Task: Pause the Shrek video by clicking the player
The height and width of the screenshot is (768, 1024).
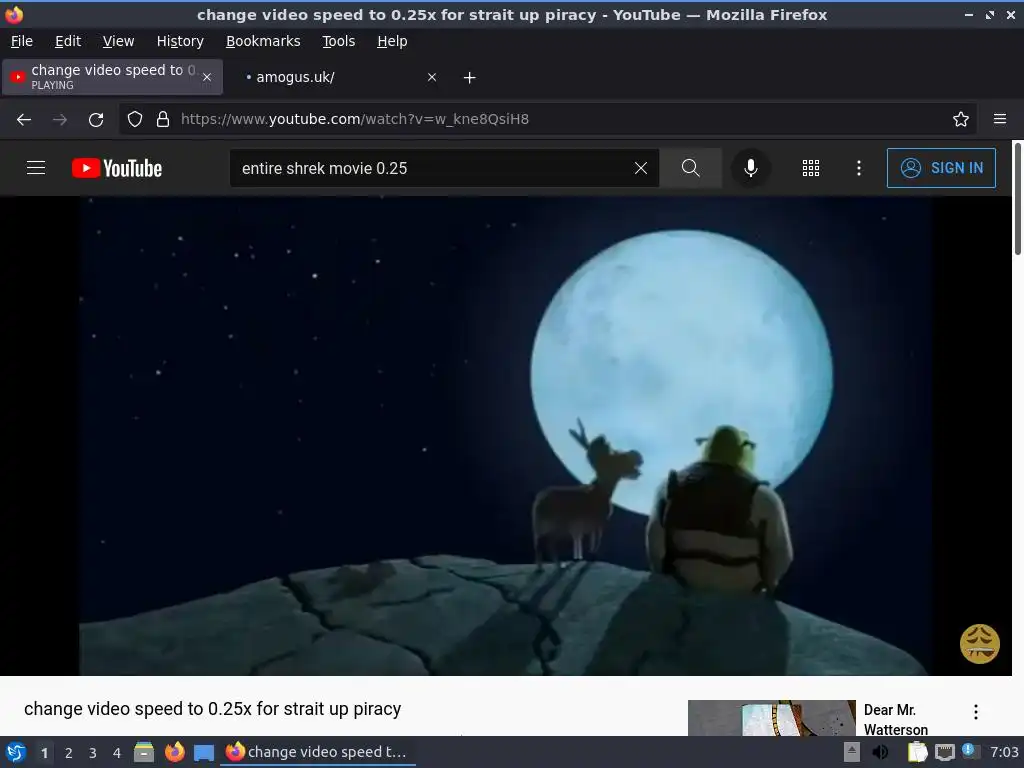Action: coord(504,436)
